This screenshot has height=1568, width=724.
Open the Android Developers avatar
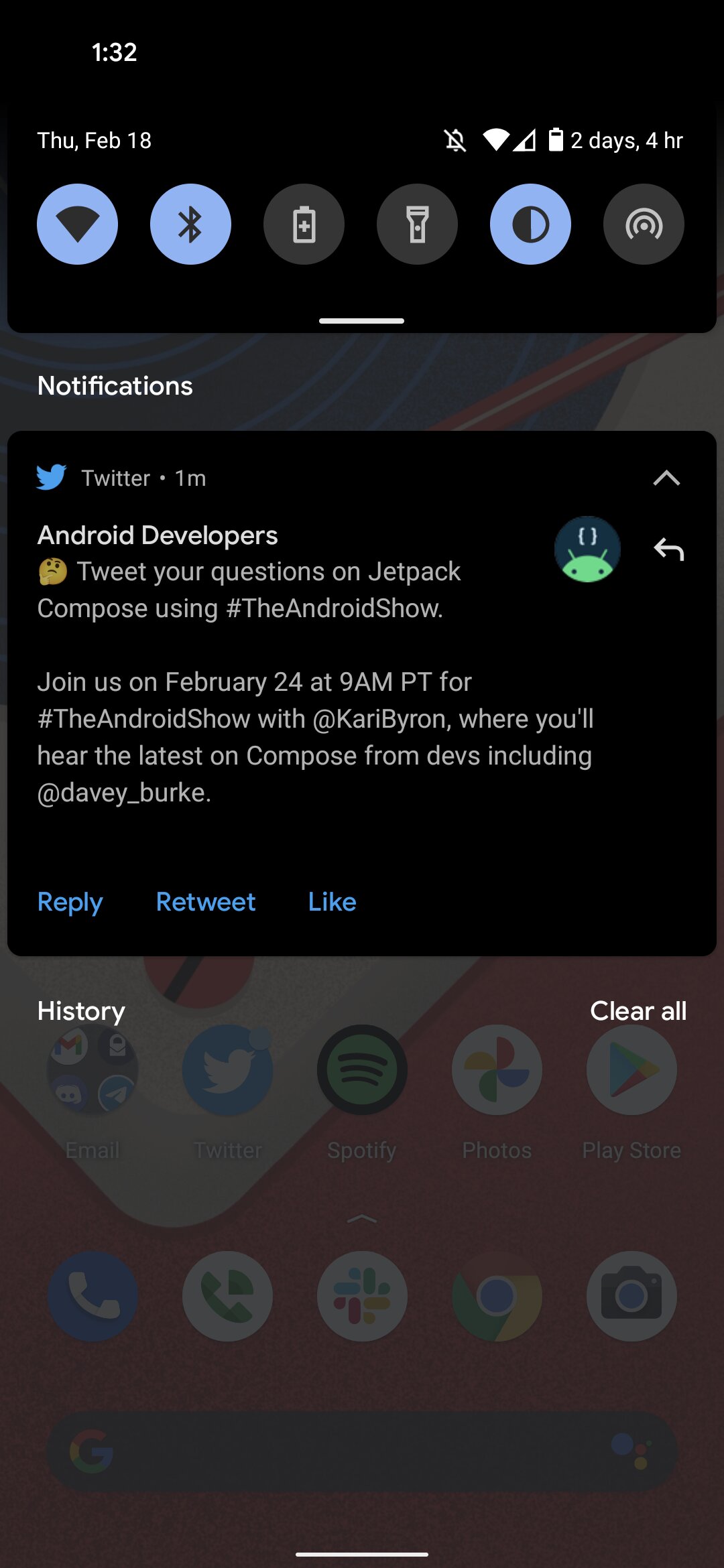(587, 549)
